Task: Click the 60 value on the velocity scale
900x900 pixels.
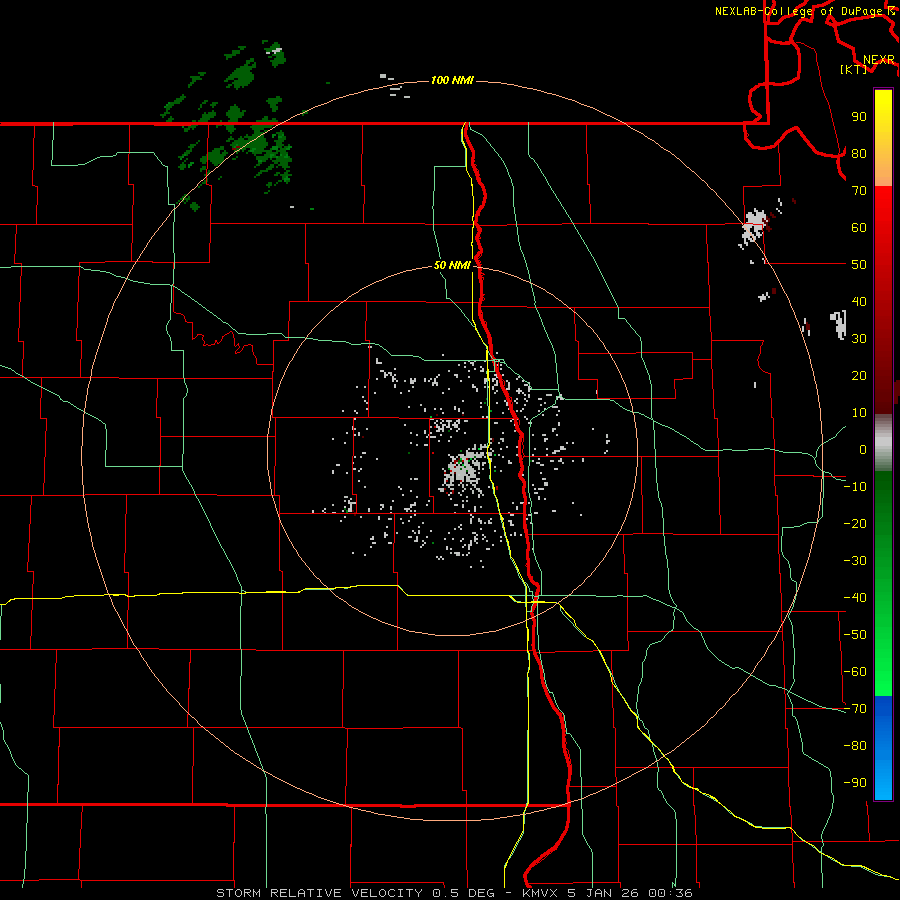Action: coord(859,227)
